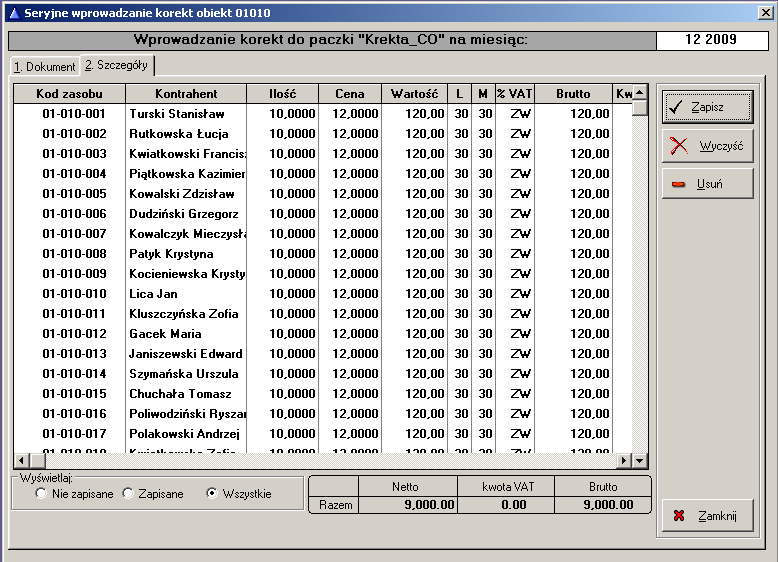Click the Patyk Krystyna contractor cell

point(186,254)
